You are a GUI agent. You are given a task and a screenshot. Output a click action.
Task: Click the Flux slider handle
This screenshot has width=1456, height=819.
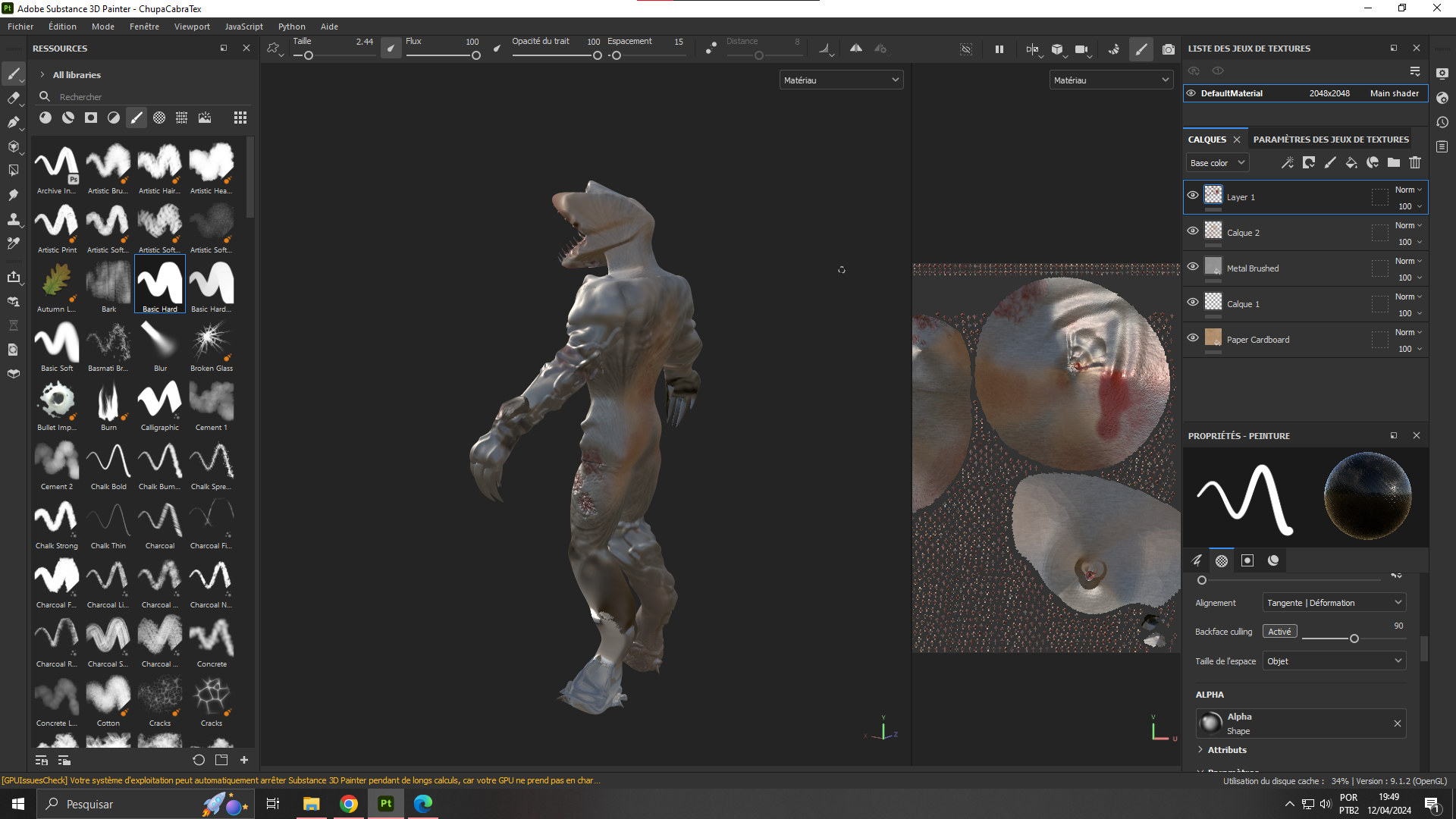pos(476,55)
